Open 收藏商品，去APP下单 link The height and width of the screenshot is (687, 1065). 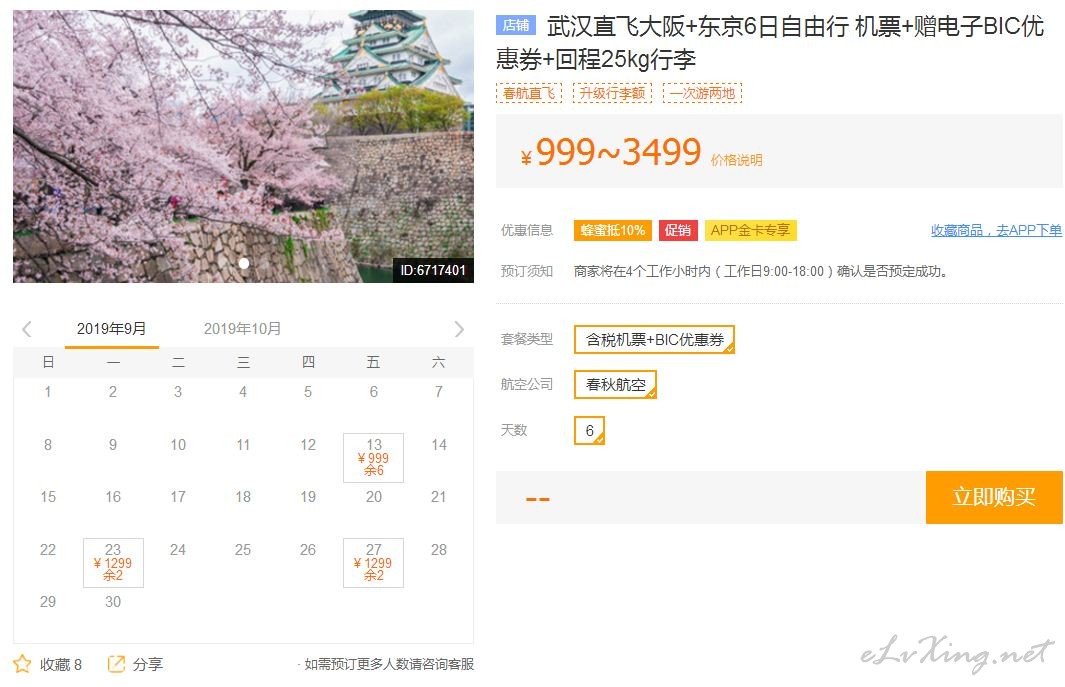(996, 230)
